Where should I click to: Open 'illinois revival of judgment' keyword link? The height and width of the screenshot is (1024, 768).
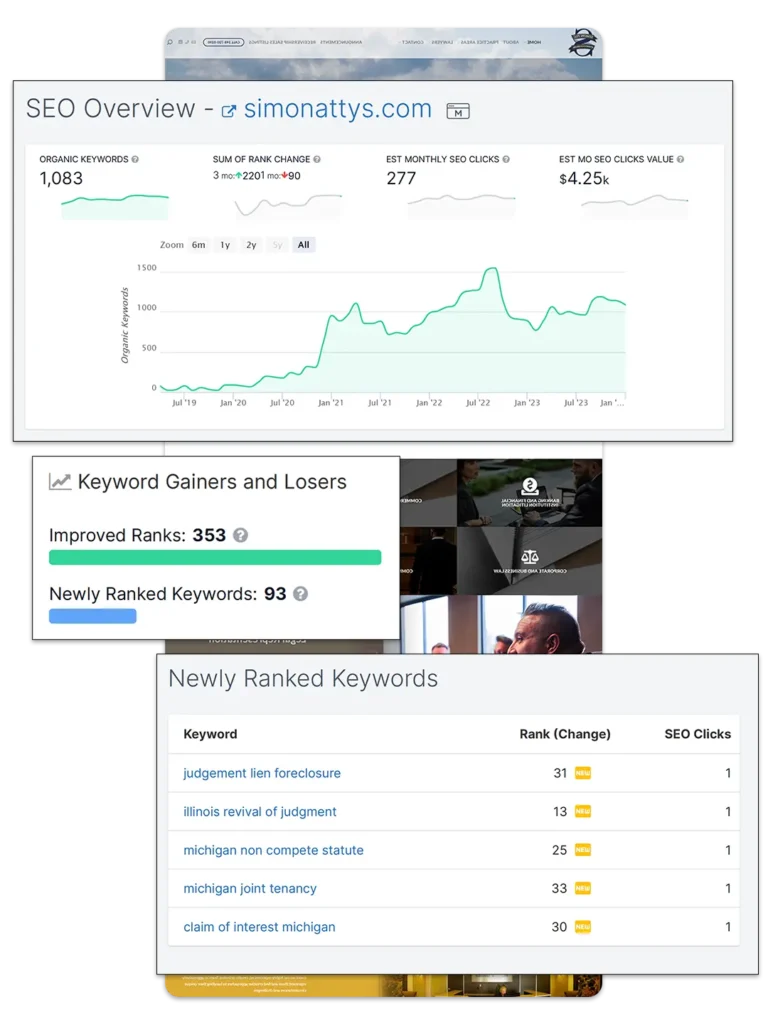(260, 812)
